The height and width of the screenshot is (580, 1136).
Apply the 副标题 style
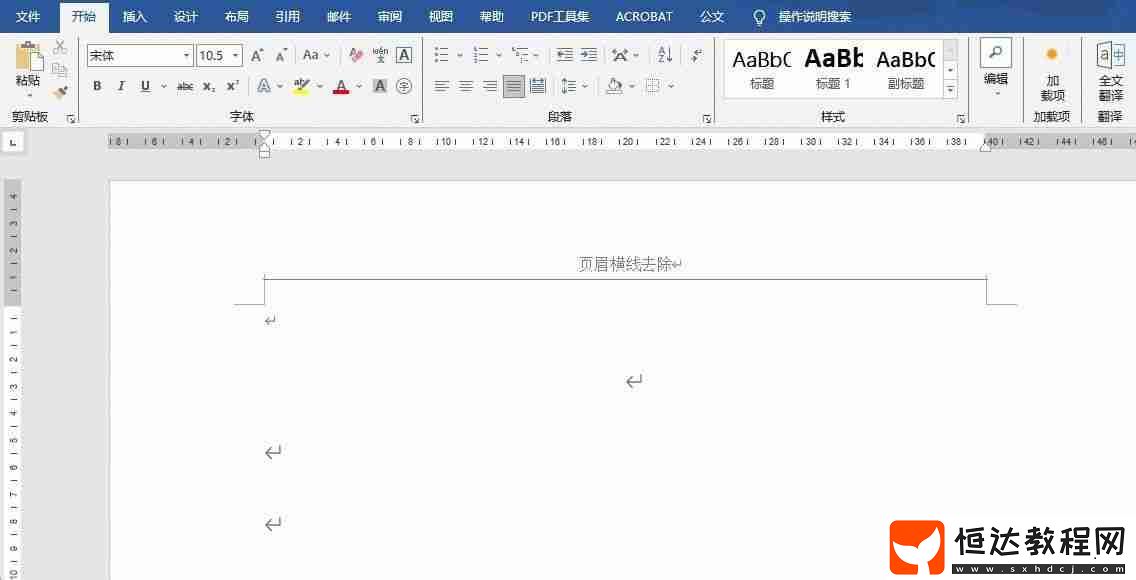click(906, 69)
